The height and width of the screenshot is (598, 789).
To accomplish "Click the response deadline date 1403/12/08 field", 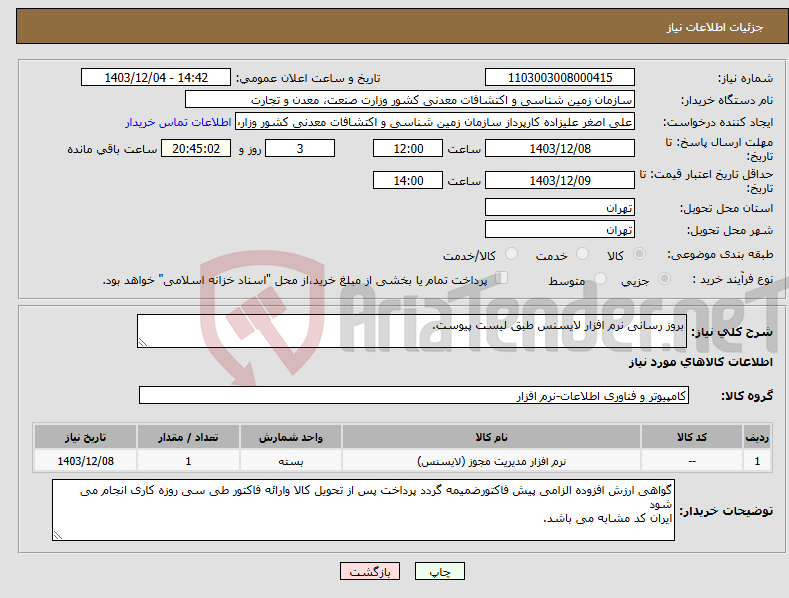I will coord(560,148).
